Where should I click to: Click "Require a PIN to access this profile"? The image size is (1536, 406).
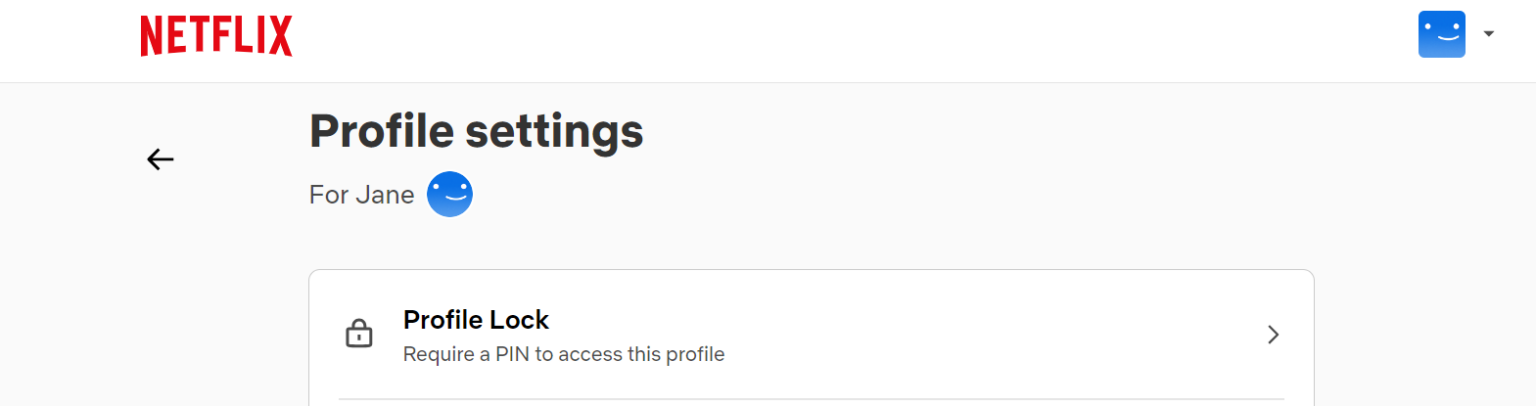(x=563, y=354)
